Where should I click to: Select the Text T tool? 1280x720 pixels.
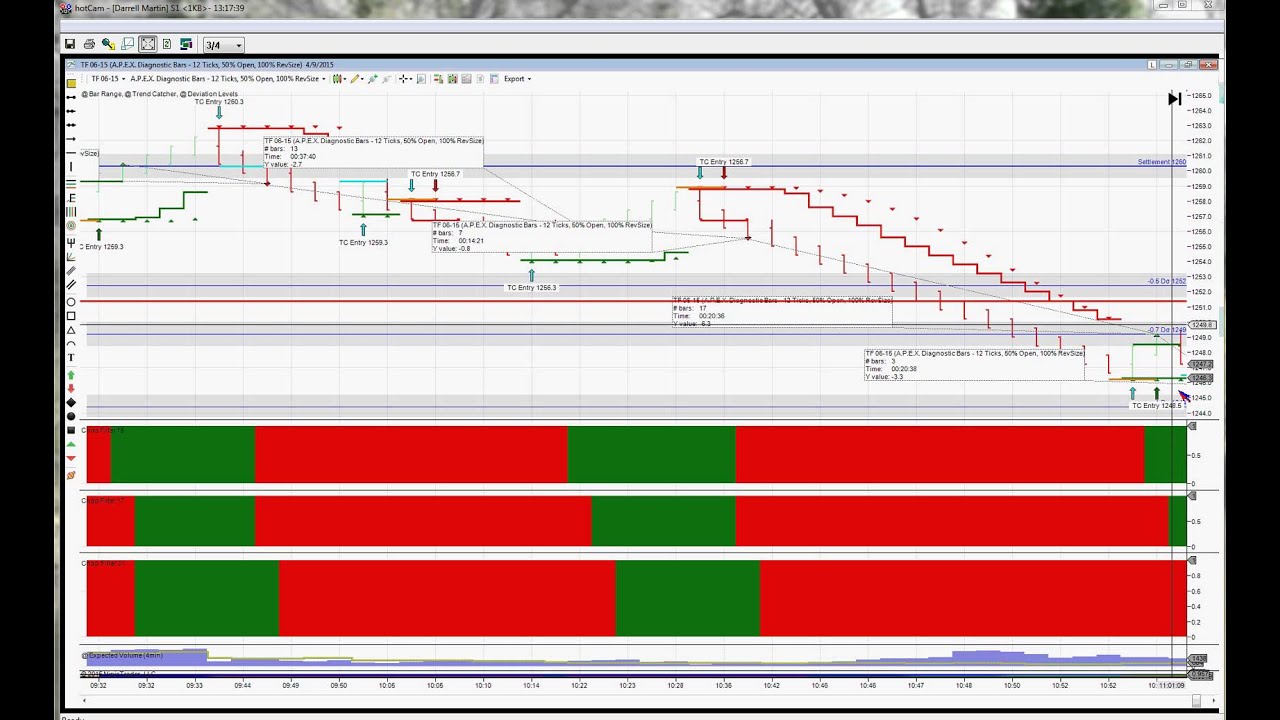pyautogui.click(x=71, y=358)
